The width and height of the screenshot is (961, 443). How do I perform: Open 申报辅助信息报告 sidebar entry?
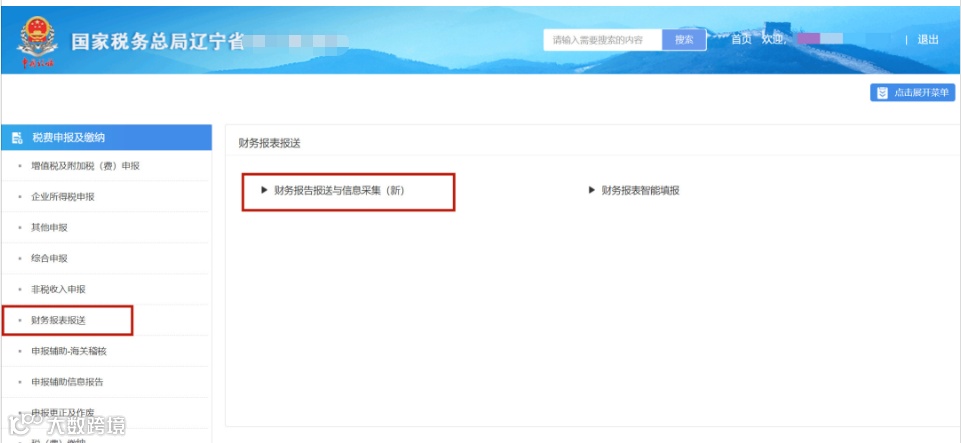tap(67, 382)
